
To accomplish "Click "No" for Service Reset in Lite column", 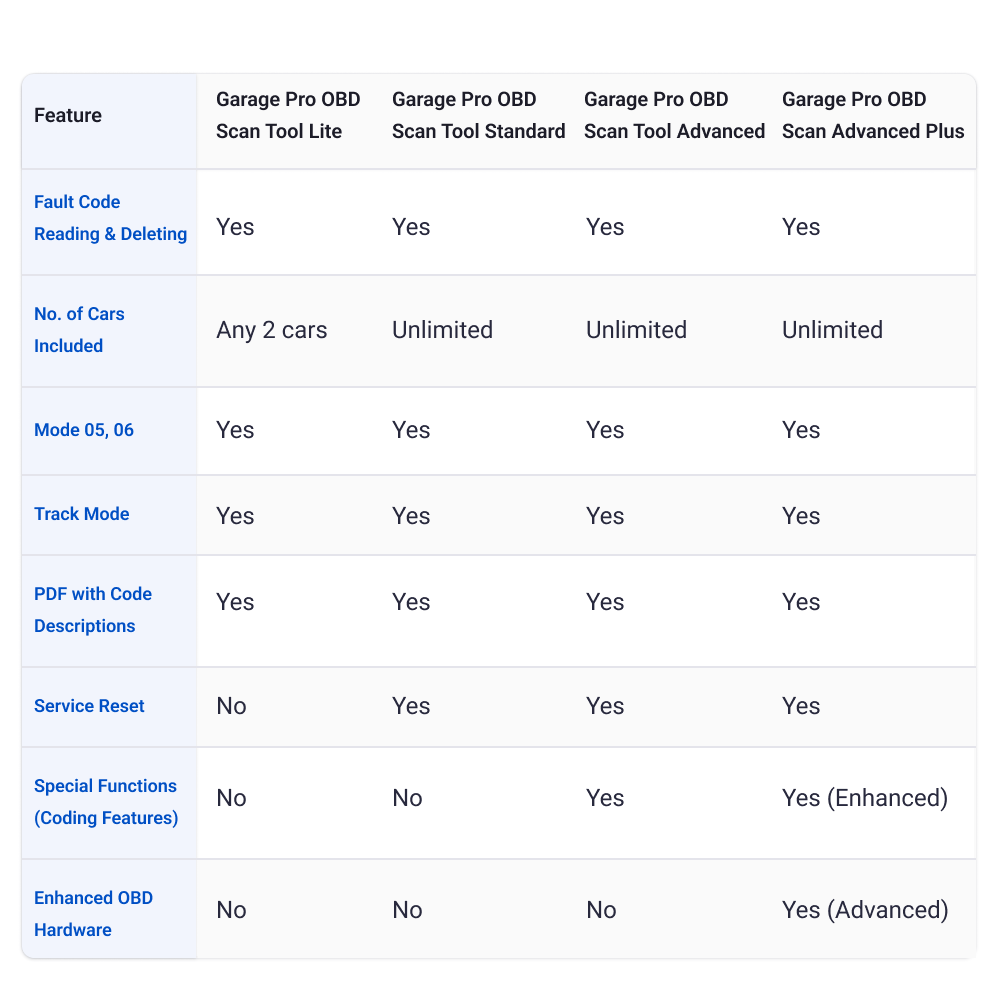I will pos(231,706).
